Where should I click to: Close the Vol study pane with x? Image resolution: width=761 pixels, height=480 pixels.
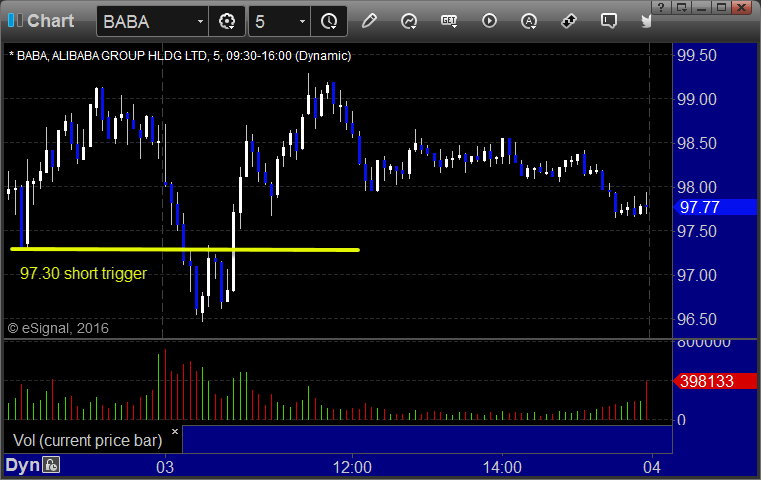coord(175,431)
